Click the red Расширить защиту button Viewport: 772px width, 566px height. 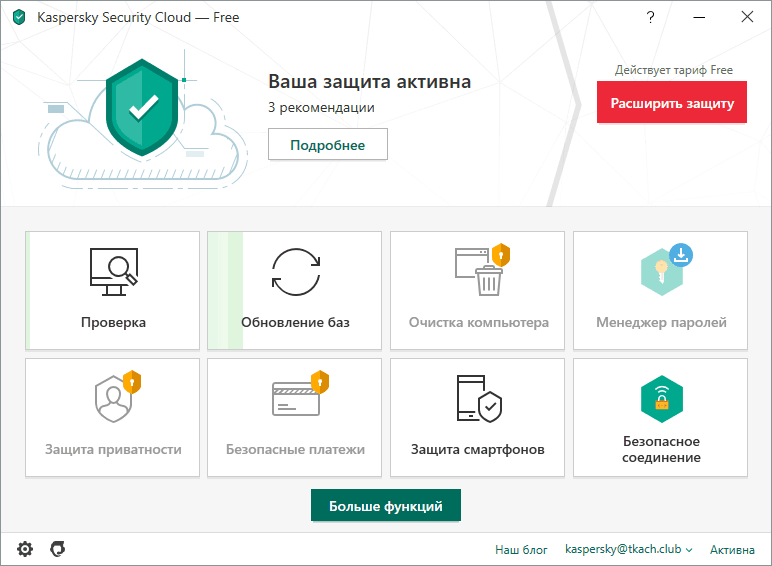pos(672,102)
